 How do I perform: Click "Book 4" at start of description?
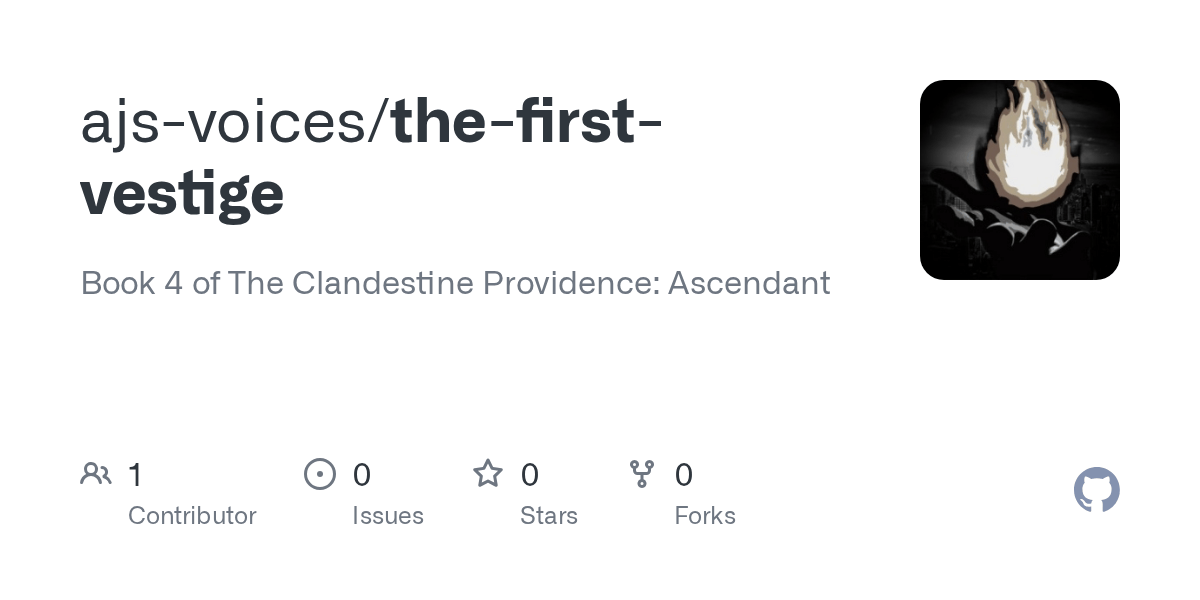point(132,283)
